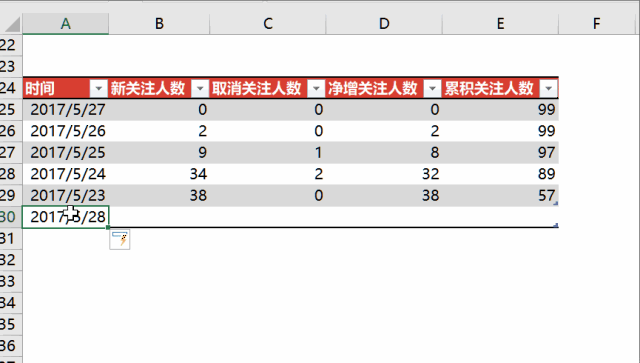Select column C header
The width and height of the screenshot is (640, 363).
(x=268, y=24)
